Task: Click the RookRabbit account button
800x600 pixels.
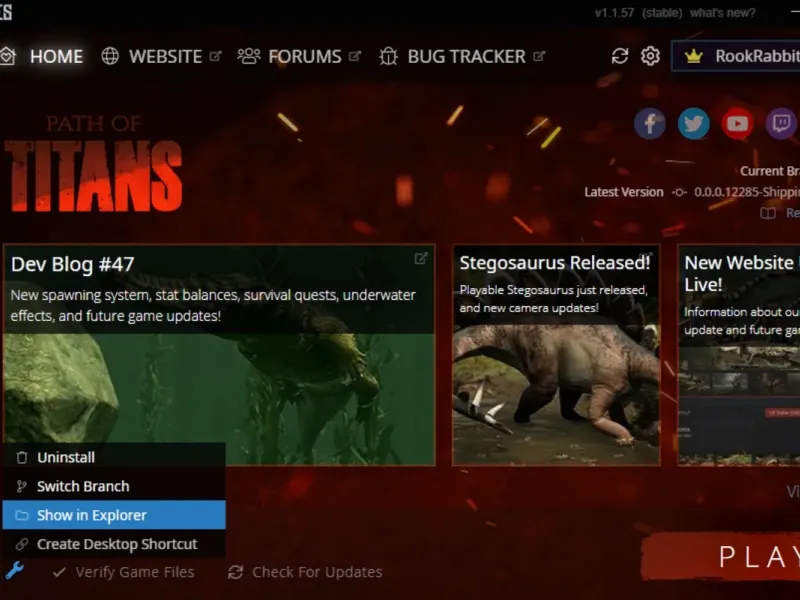Action: tap(736, 56)
